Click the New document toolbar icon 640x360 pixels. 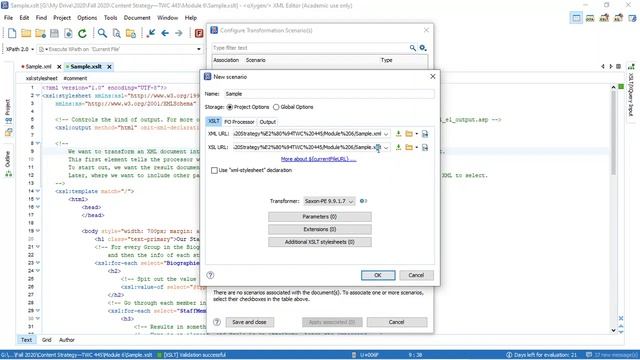pyautogui.click(x=12, y=33)
